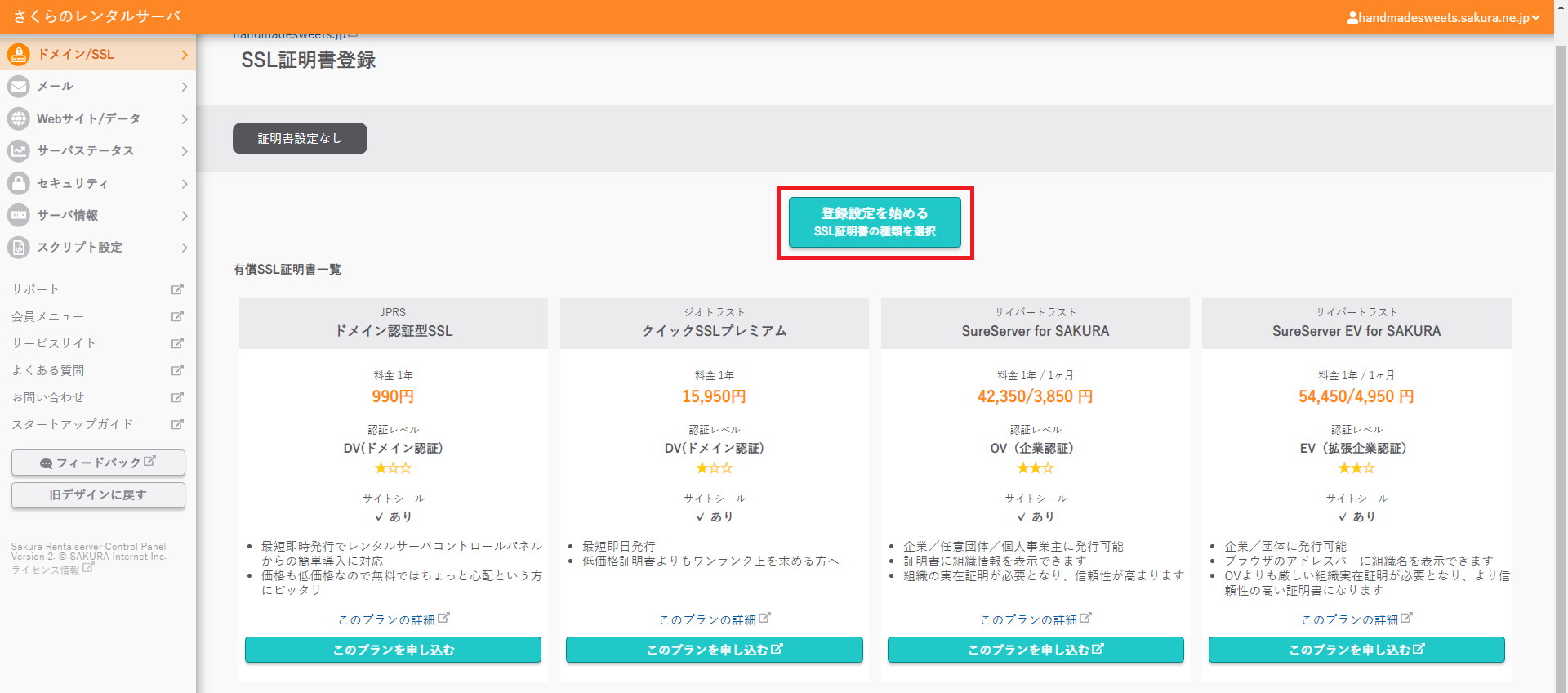Open plan details for ドメイン認証型SSL
The image size is (1568, 693).
click(394, 619)
